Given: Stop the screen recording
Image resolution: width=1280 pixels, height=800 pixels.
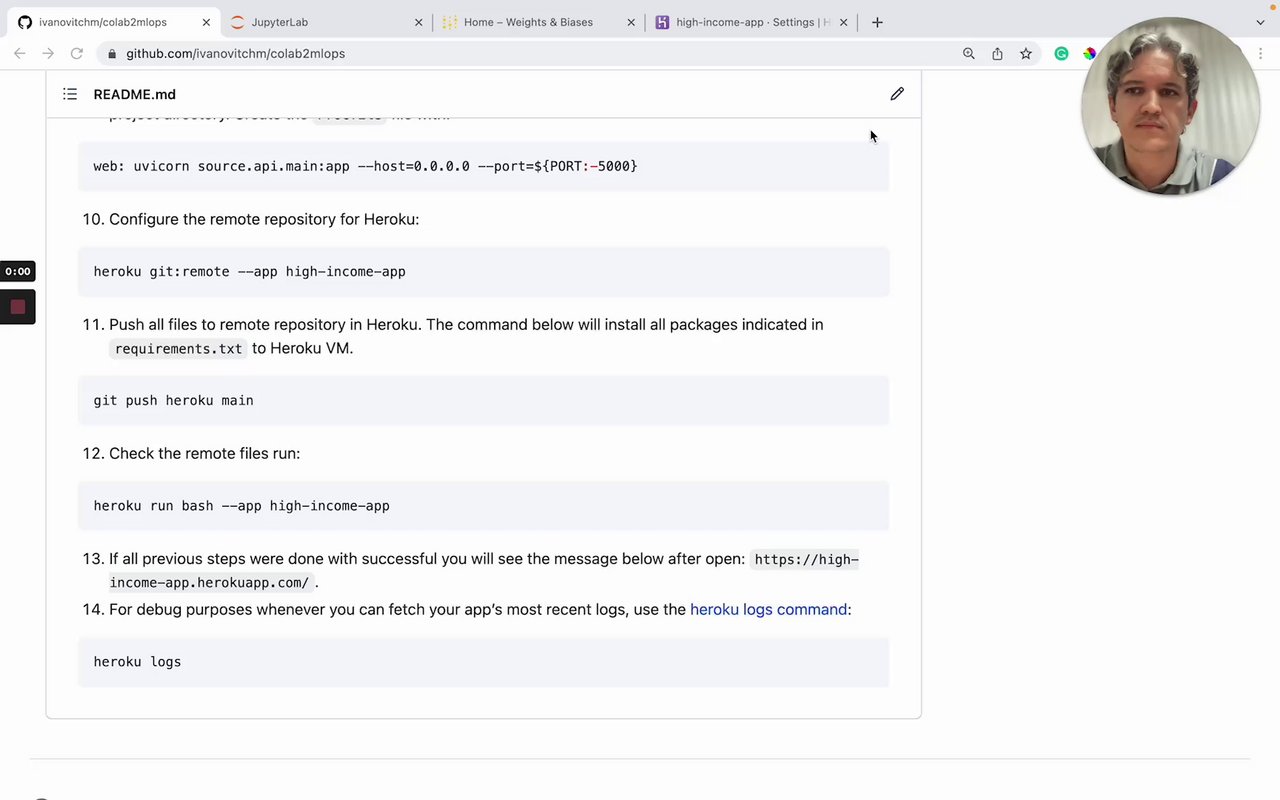Looking at the screenshot, I should coord(18,307).
